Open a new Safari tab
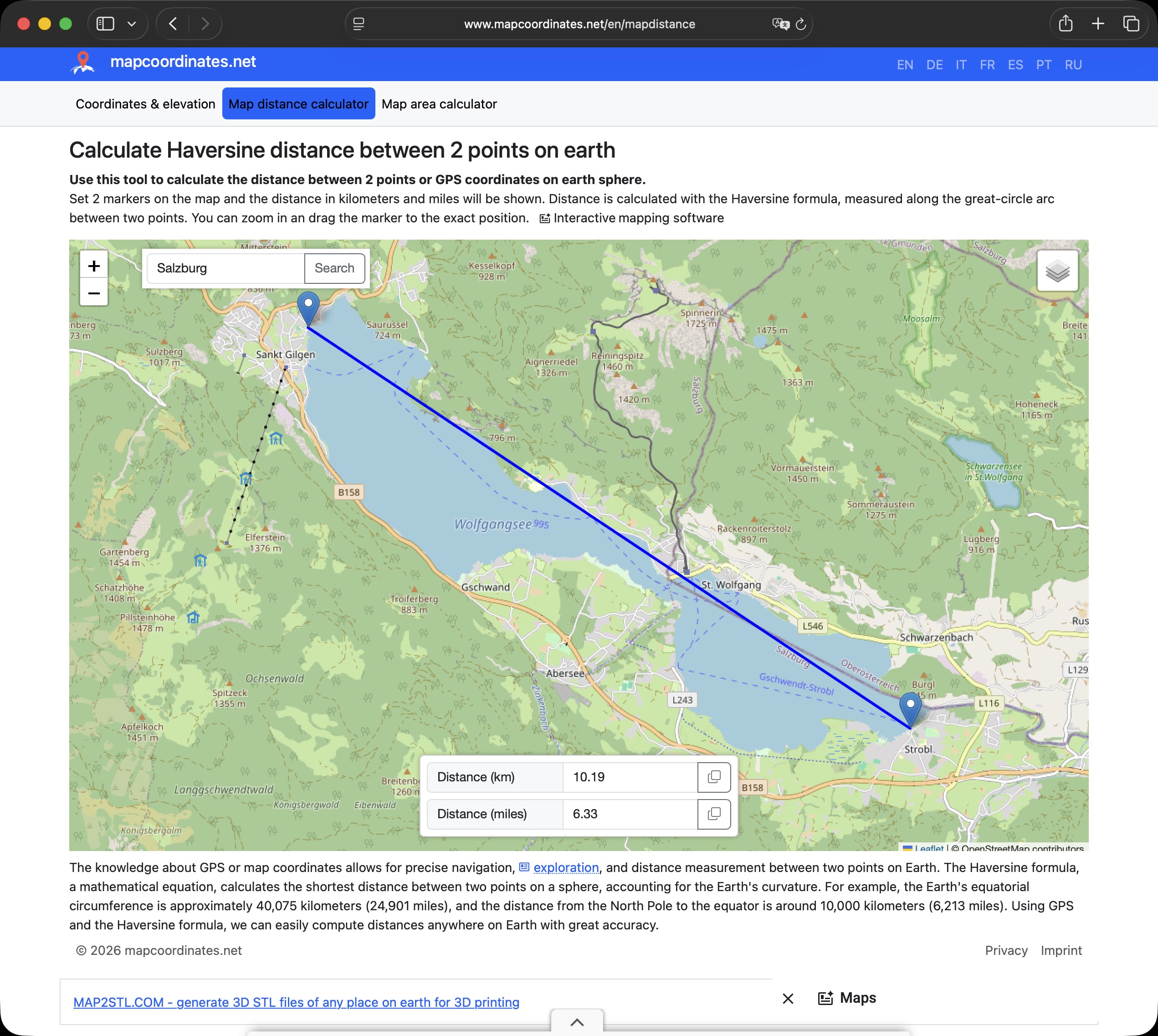The height and width of the screenshot is (1036, 1158). tap(1098, 24)
